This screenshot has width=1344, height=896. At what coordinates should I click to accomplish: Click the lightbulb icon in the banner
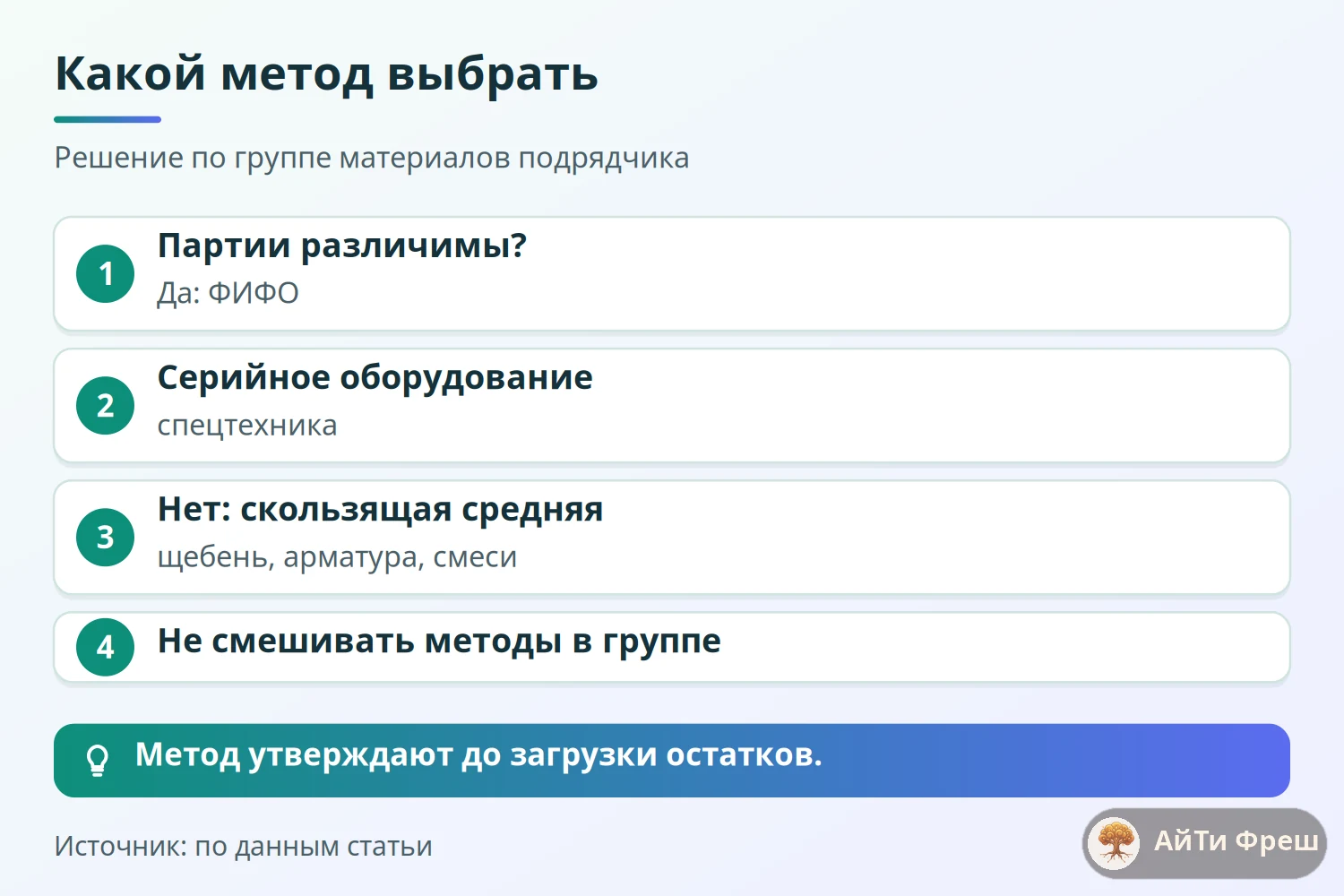click(x=97, y=760)
